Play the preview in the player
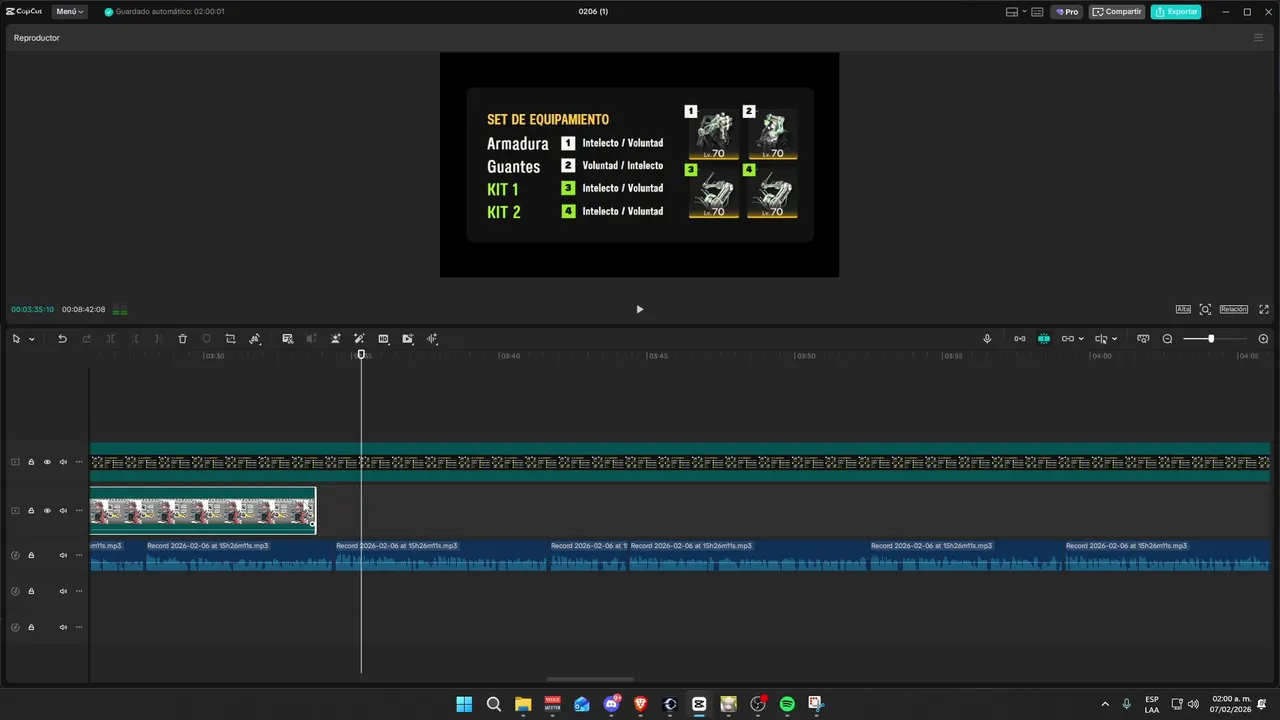 point(640,310)
